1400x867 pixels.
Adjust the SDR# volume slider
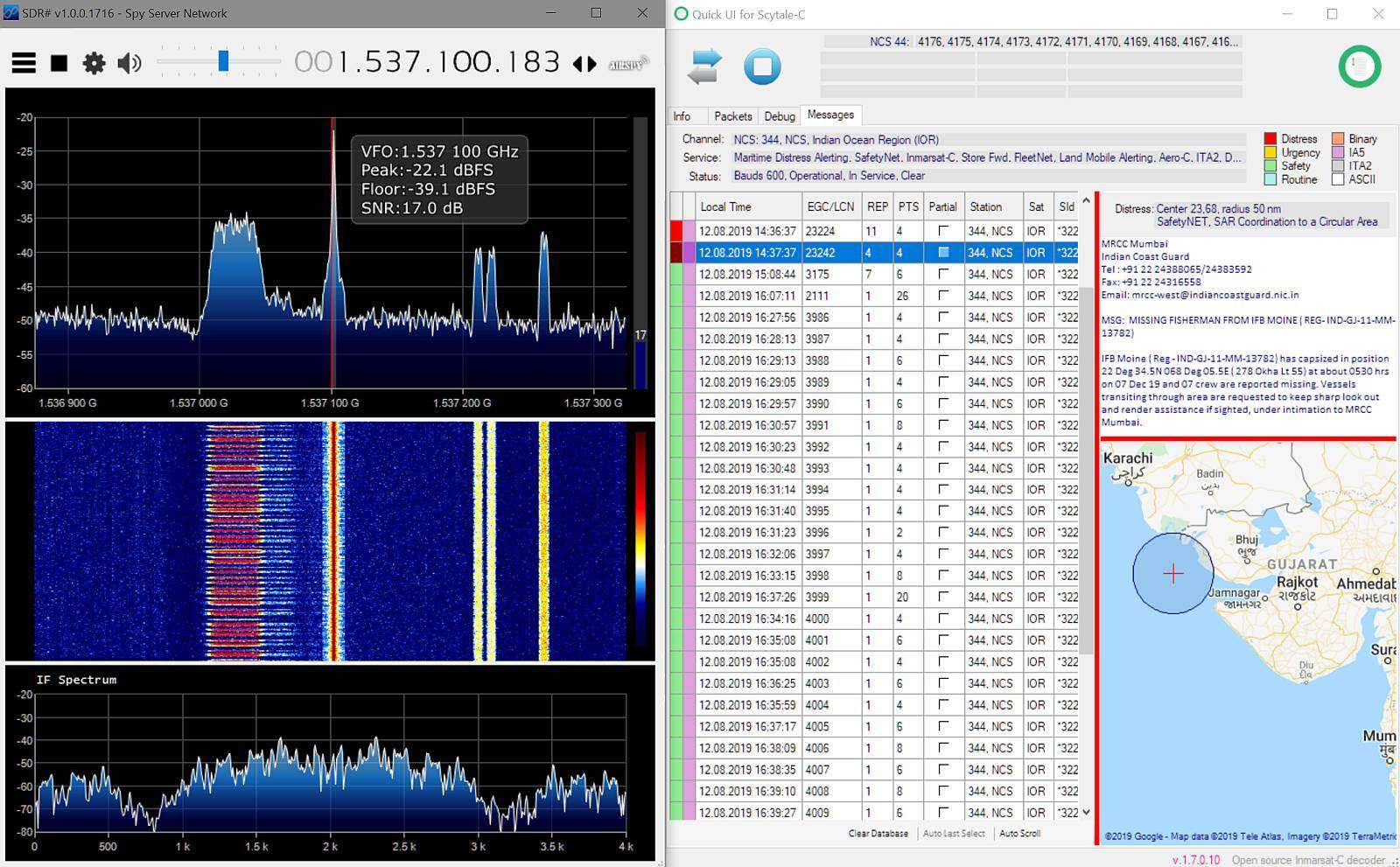click(223, 61)
